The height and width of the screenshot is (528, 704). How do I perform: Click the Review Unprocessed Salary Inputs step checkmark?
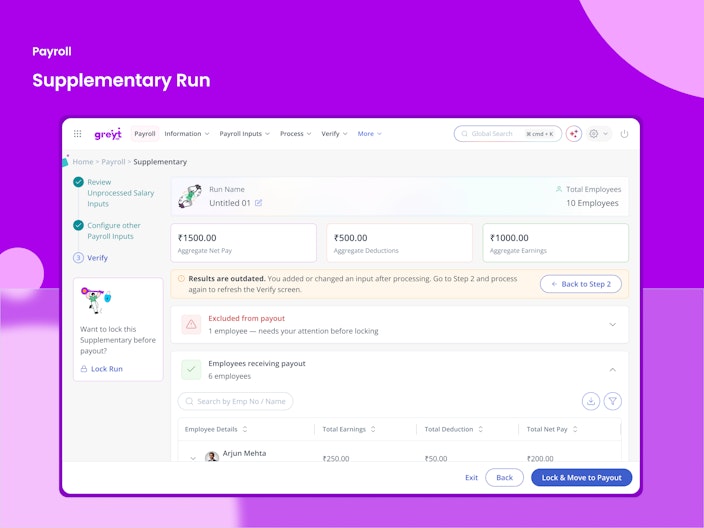(x=78, y=182)
